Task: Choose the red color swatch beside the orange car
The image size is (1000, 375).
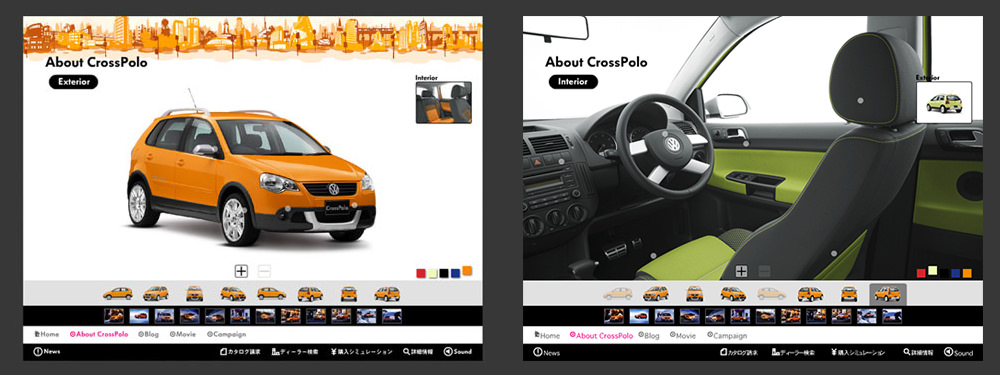Action: point(420,273)
